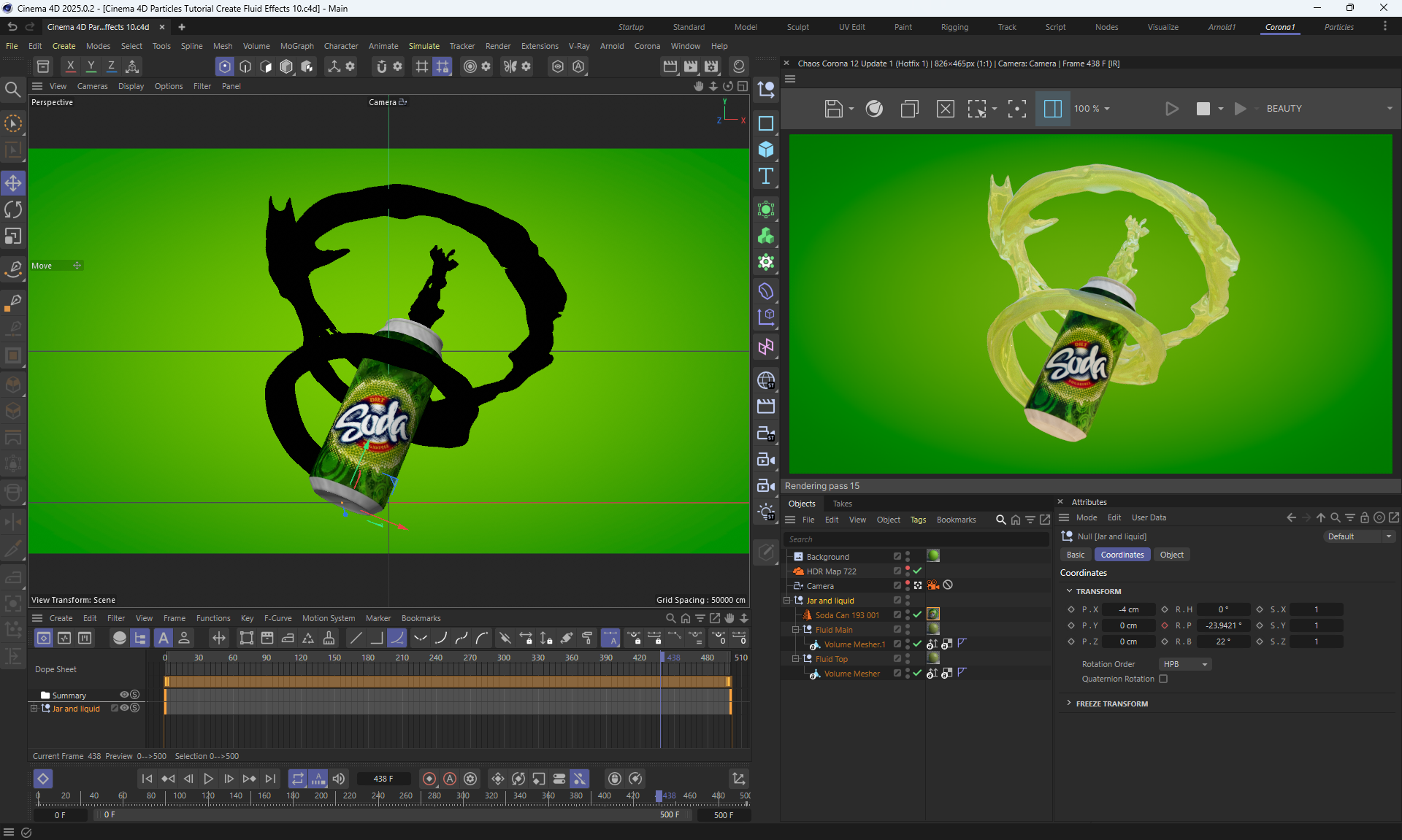The width and height of the screenshot is (1402, 840).
Task: Stop rendering in Corona frame buffer
Action: pos(1203,109)
